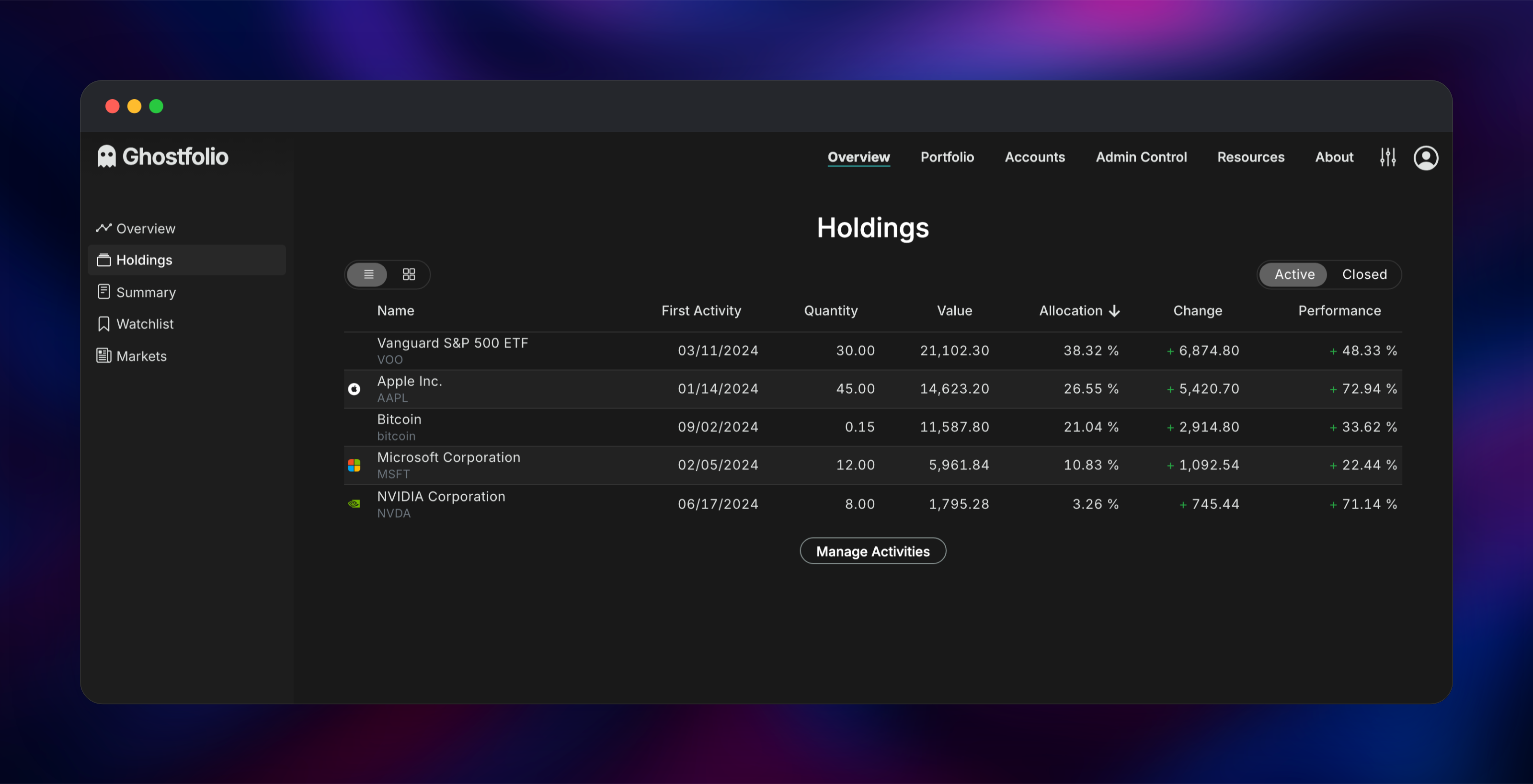Click the performance + 33.62 %
The height and width of the screenshot is (784, 1533).
1363,427
